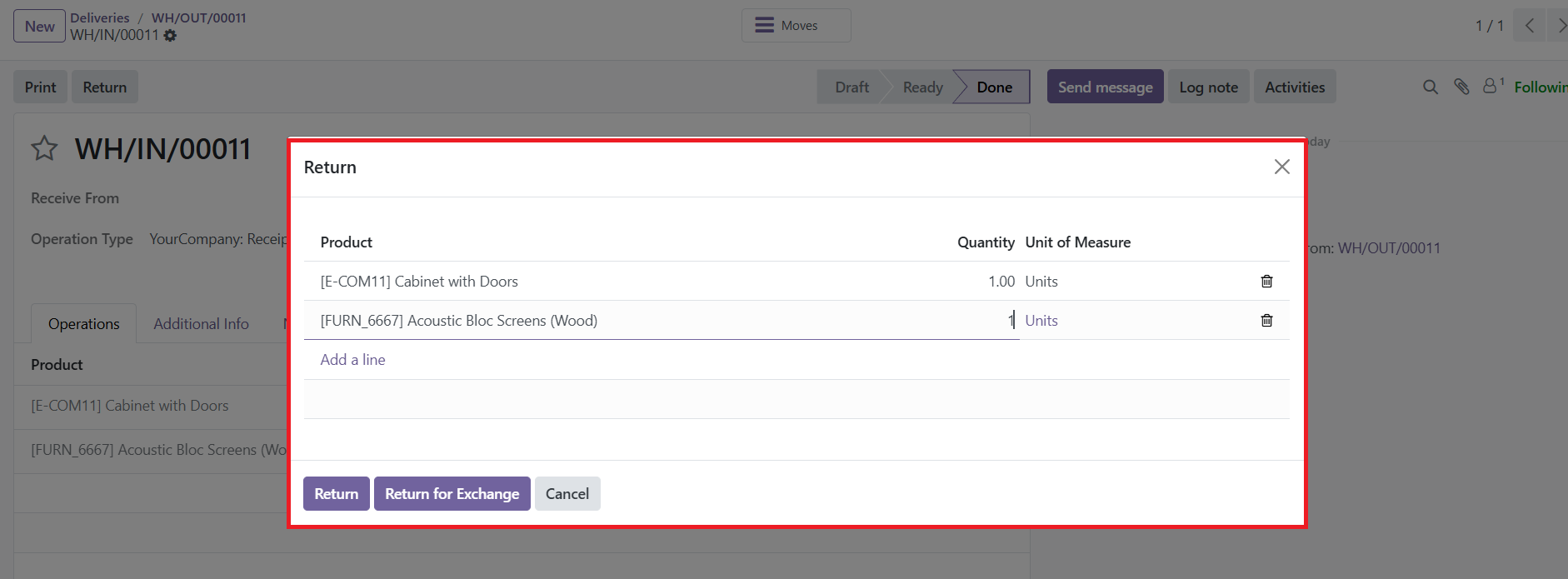Select [FURN_6667] Acoustic Bloc Screens (Wood) in dialog

point(459,321)
